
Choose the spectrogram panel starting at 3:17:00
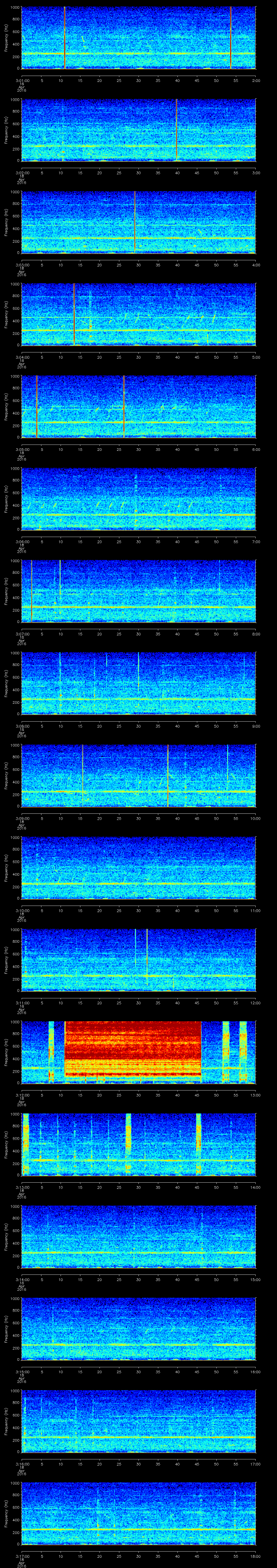(138, 1513)
